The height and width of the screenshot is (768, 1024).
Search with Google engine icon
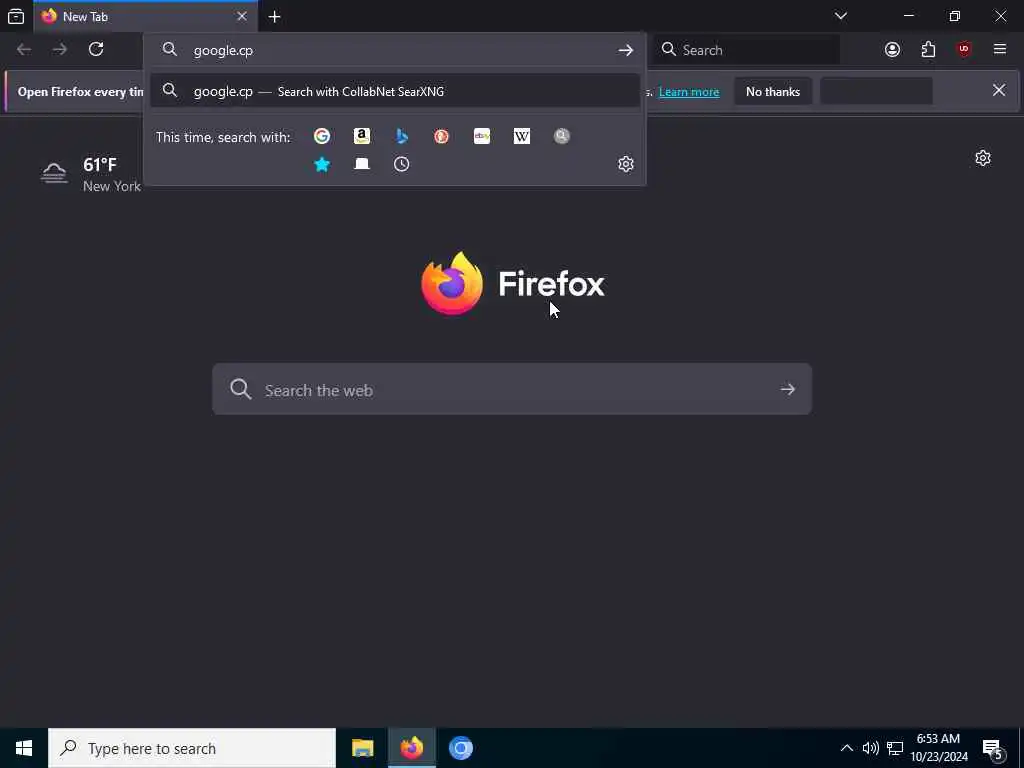321,136
